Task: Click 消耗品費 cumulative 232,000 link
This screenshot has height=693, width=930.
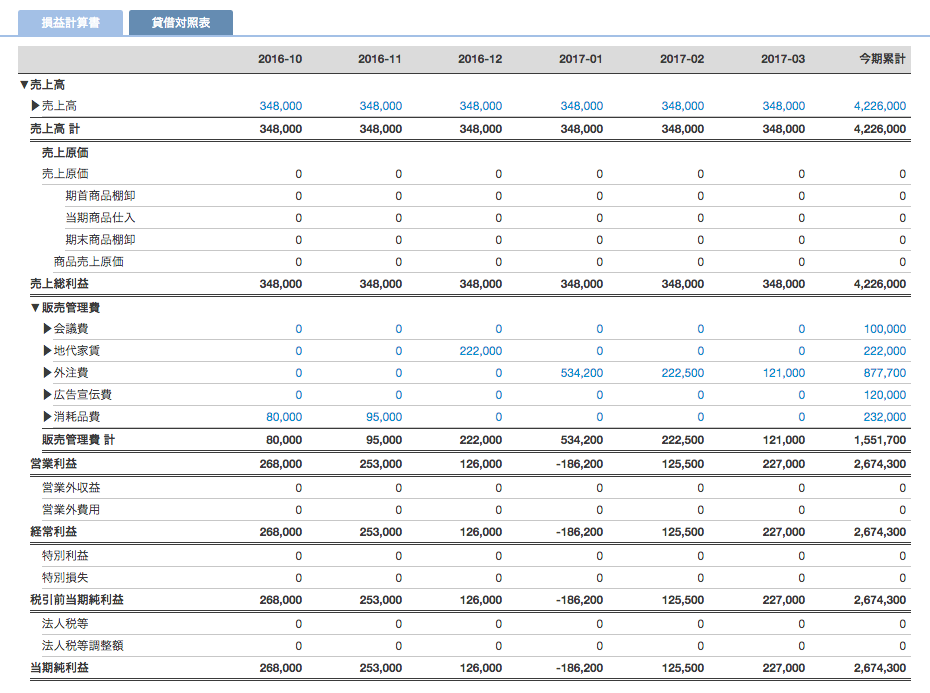Action: click(x=884, y=417)
